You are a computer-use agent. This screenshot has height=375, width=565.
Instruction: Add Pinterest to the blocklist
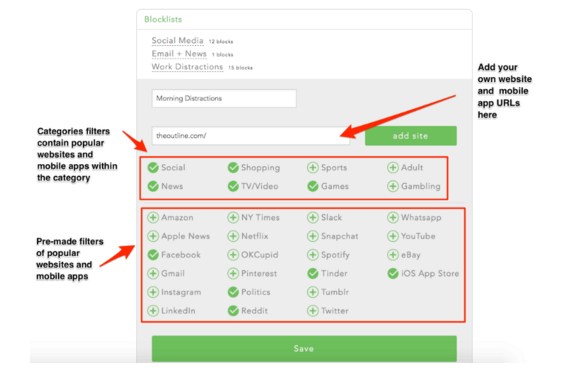(233, 273)
